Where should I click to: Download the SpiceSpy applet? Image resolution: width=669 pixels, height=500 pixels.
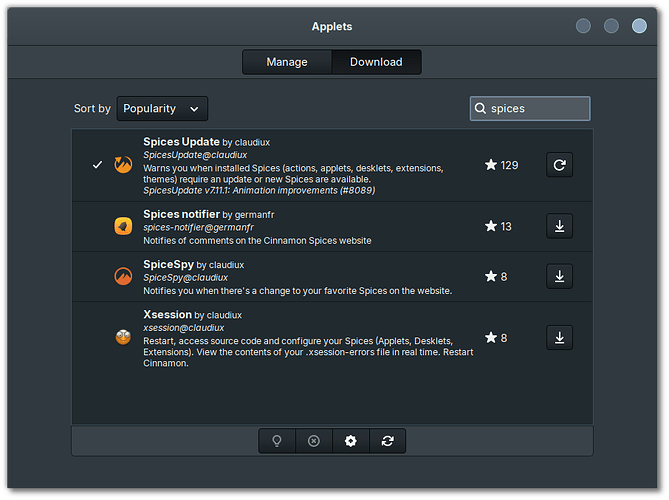tap(559, 276)
